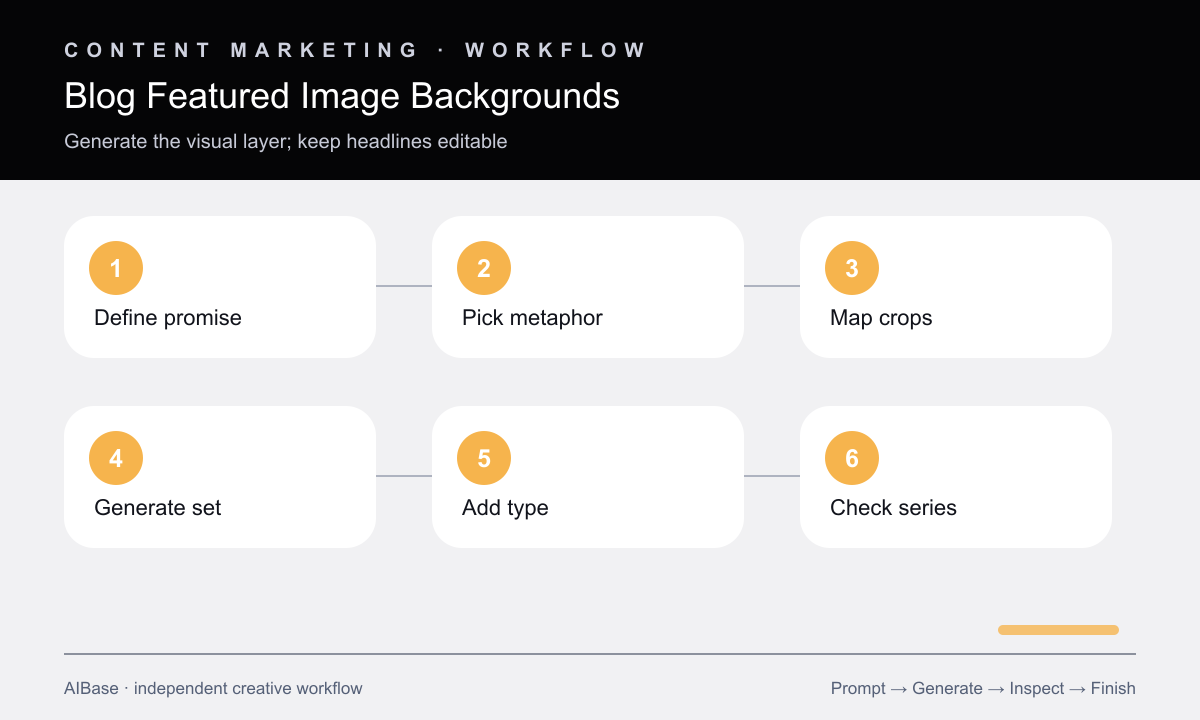Screen dimensions: 1200x720
Task: Select the "Add type" label
Action: point(505,508)
